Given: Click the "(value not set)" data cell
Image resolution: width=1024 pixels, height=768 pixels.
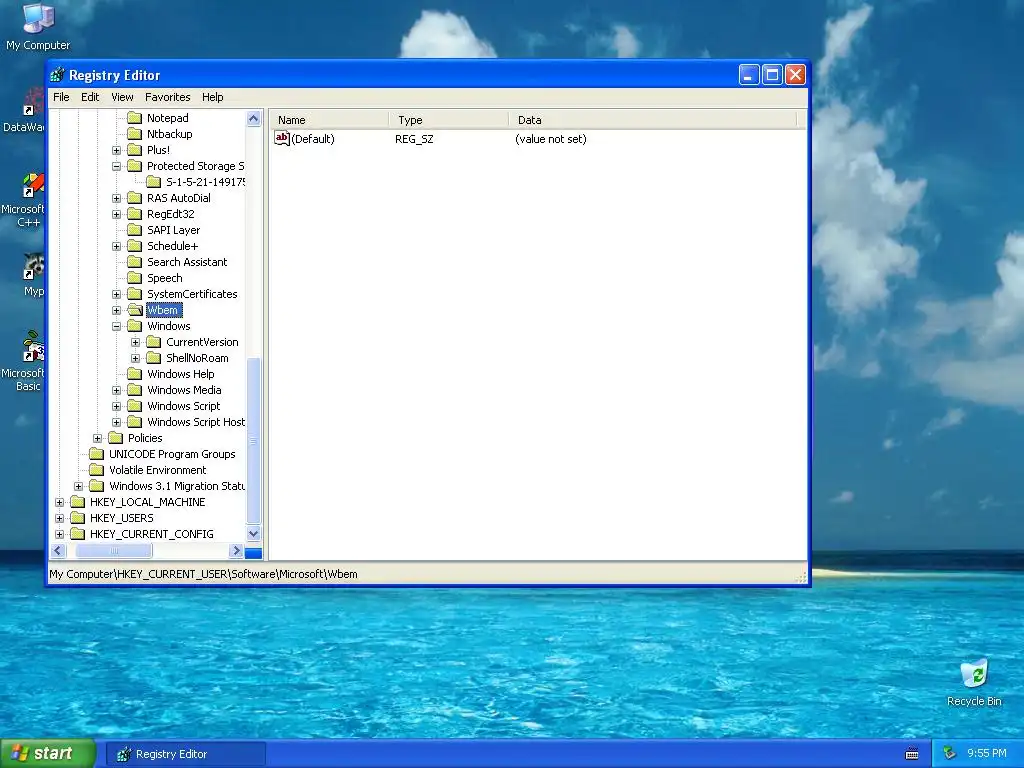Looking at the screenshot, I should [551, 139].
